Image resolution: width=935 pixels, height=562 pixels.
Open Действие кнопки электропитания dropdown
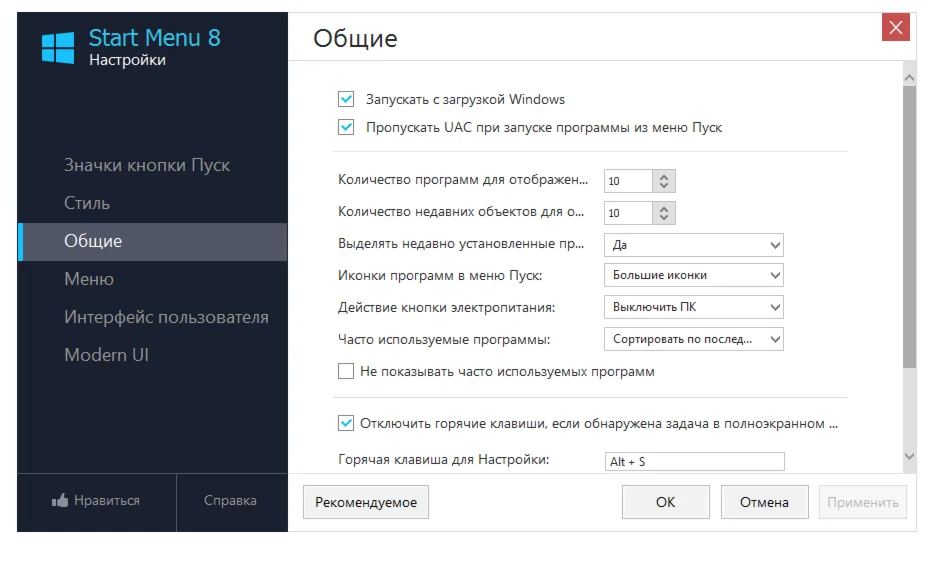693,307
